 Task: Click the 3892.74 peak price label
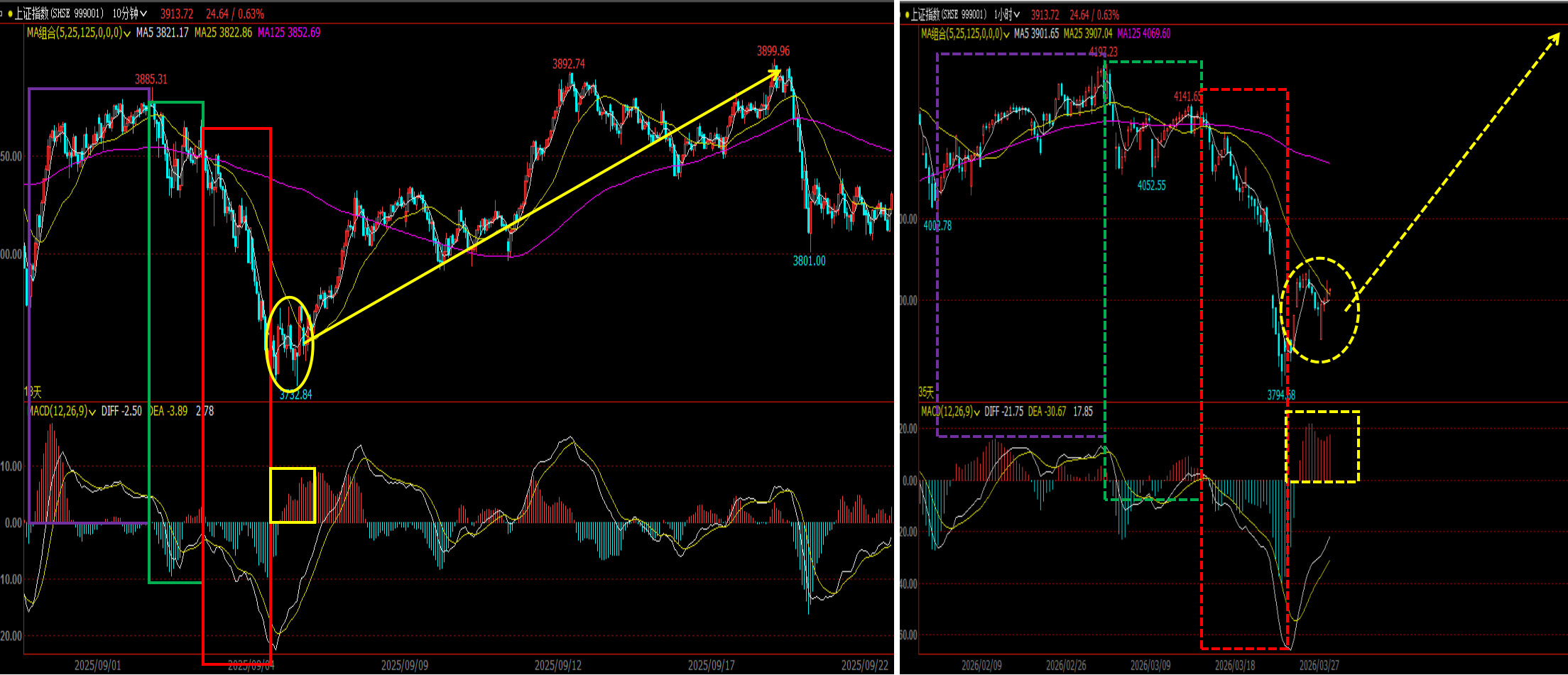pos(569,64)
